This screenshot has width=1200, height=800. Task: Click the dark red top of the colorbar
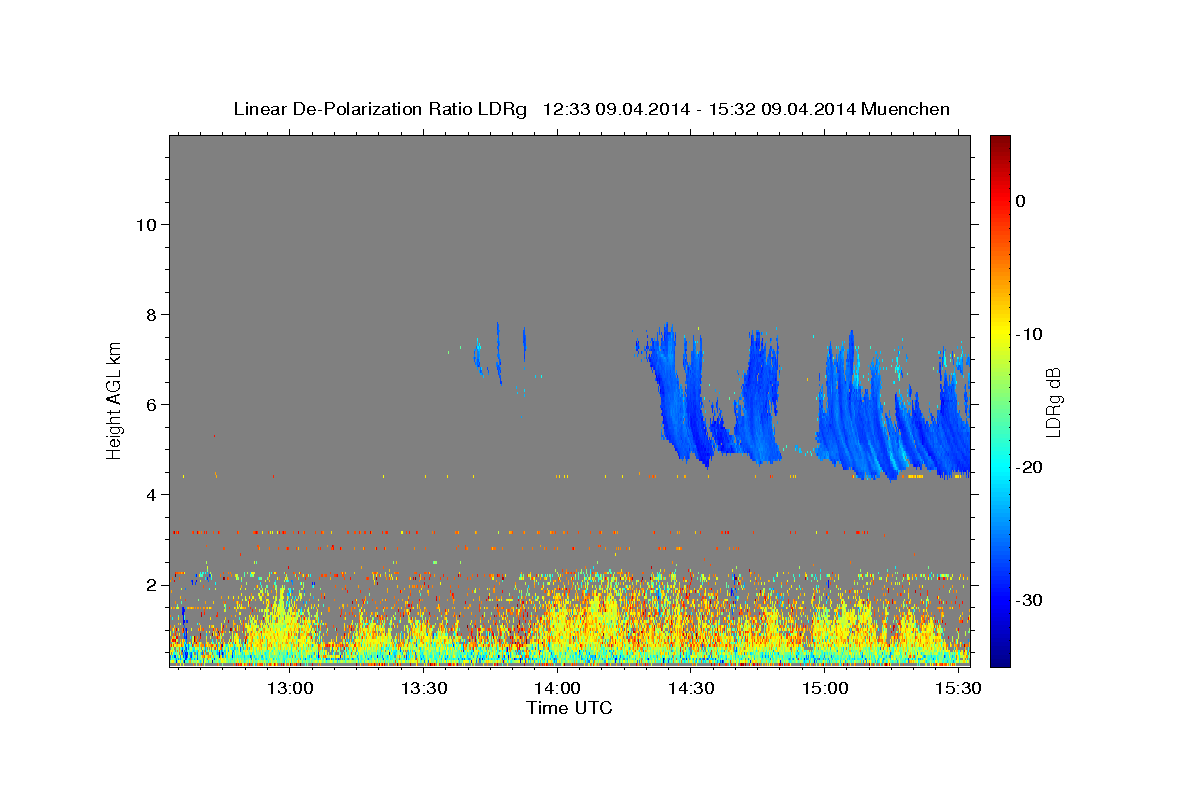1000,145
